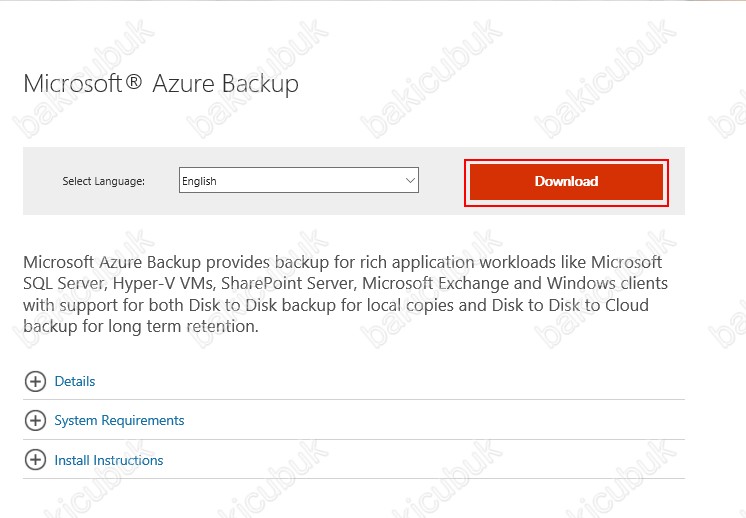The image size is (746, 518).
Task: Click the word Azure in page title
Action: (x=183, y=84)
